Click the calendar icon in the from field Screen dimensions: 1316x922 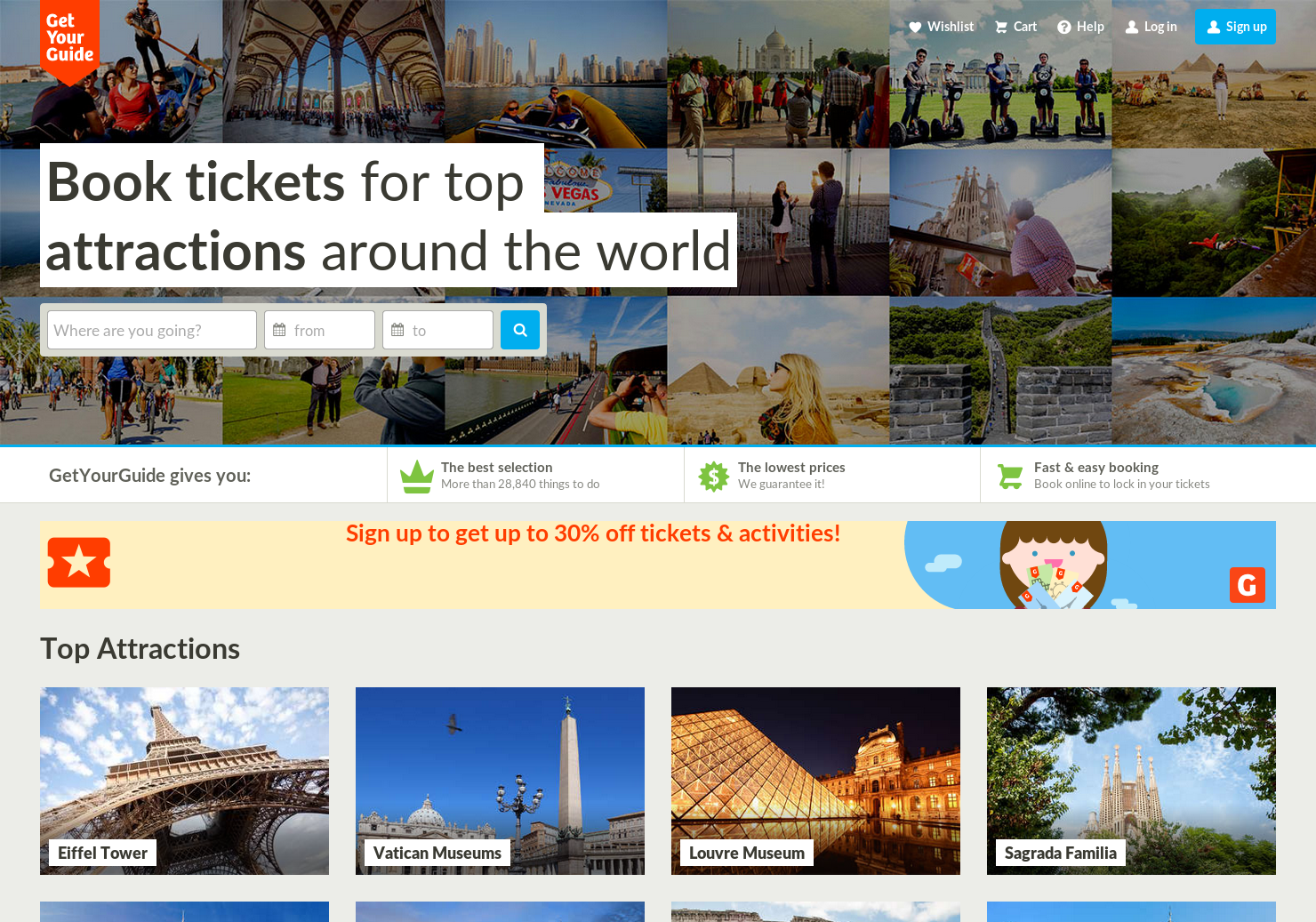tap(280, 330)
